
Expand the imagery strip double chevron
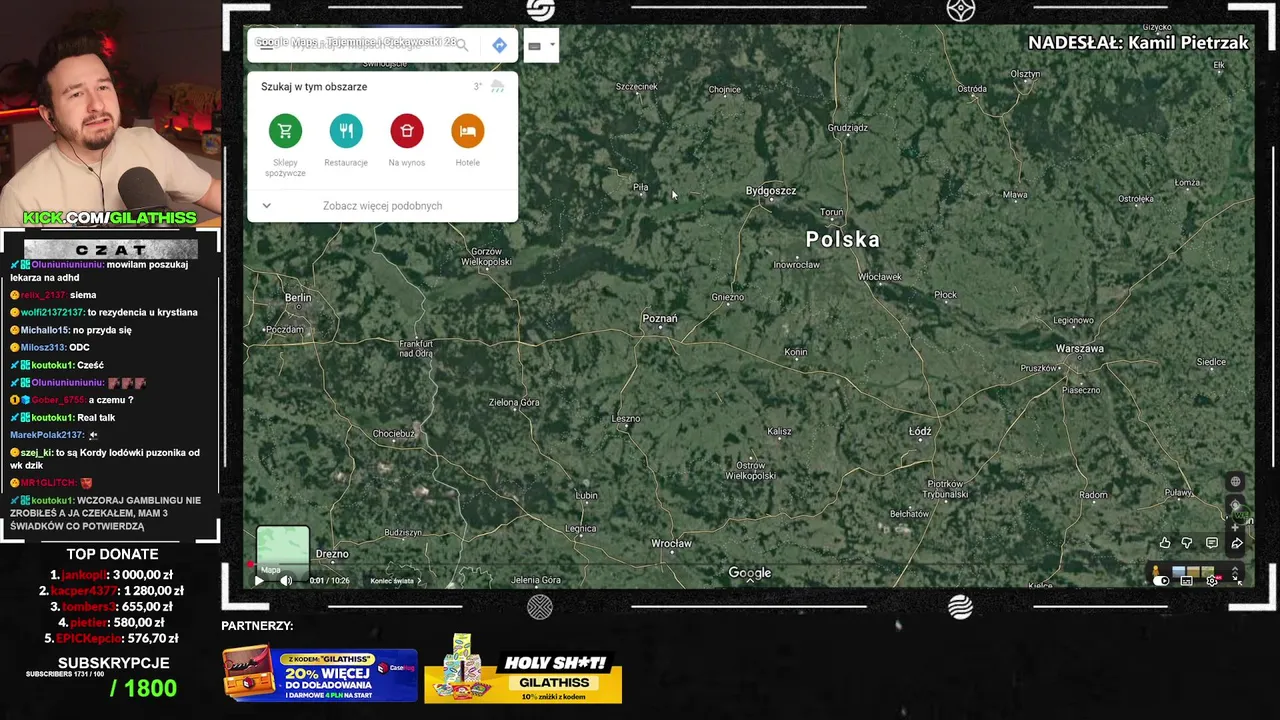[1235, 571]
